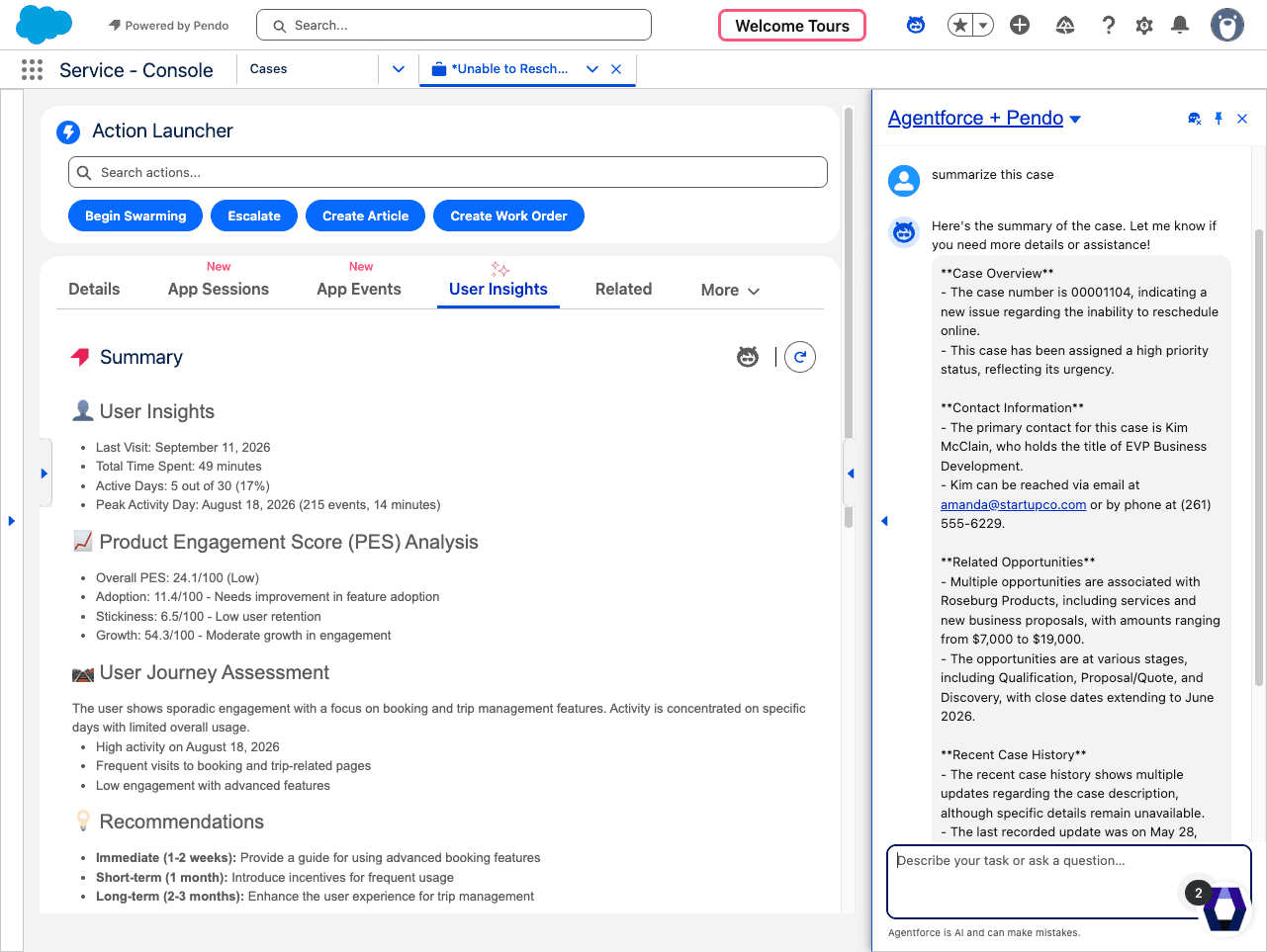Image resolution: width=1267 pixels, height=952 pixels.
Task: Click the Agentforce chat scrollbar
Action: 1259,457
